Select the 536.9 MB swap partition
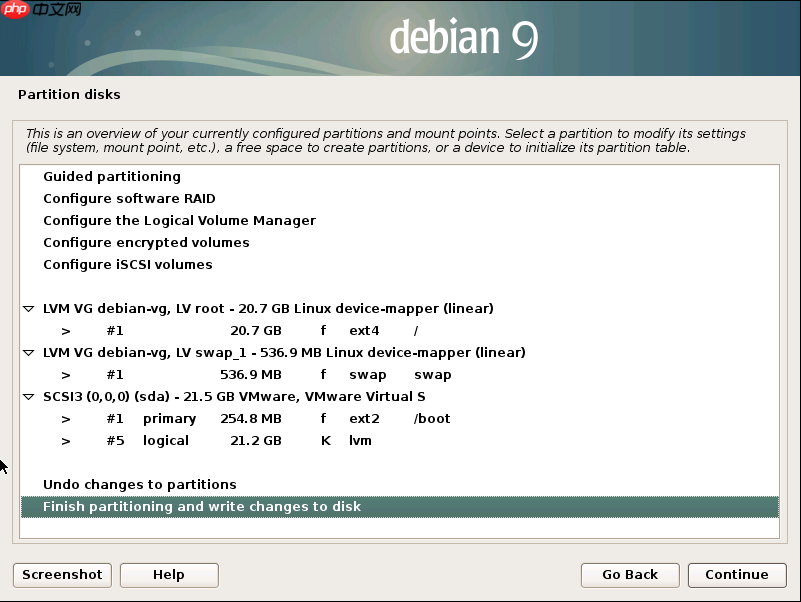This screenshot has height=602, width=801. [x=250, y=374]
